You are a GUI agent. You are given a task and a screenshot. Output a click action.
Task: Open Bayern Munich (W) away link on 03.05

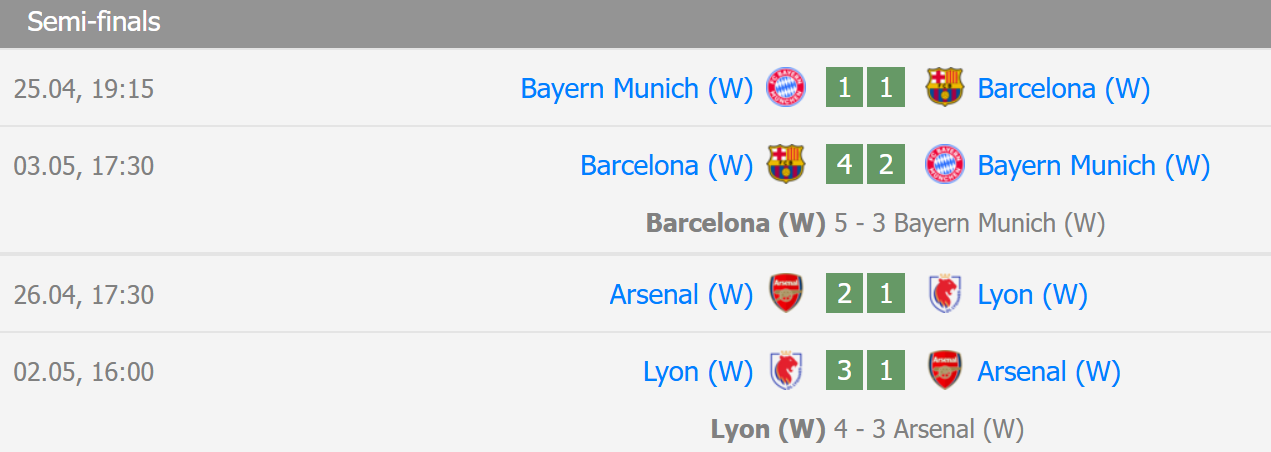point(1094,165)
